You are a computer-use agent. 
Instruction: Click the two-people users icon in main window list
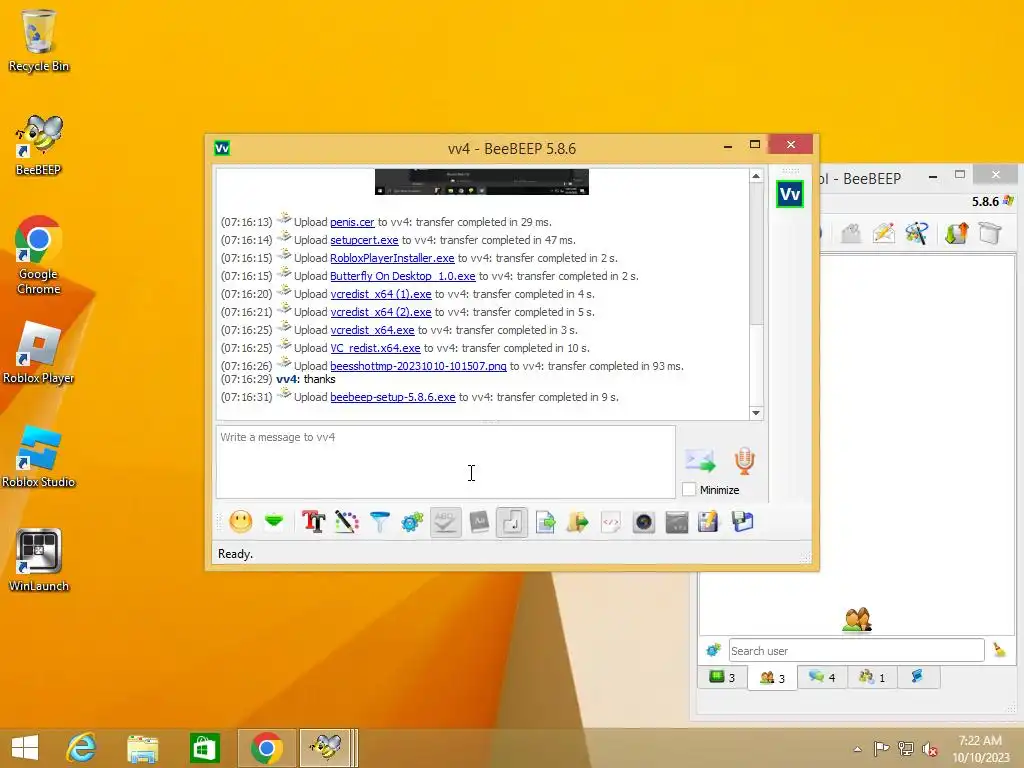857,620
